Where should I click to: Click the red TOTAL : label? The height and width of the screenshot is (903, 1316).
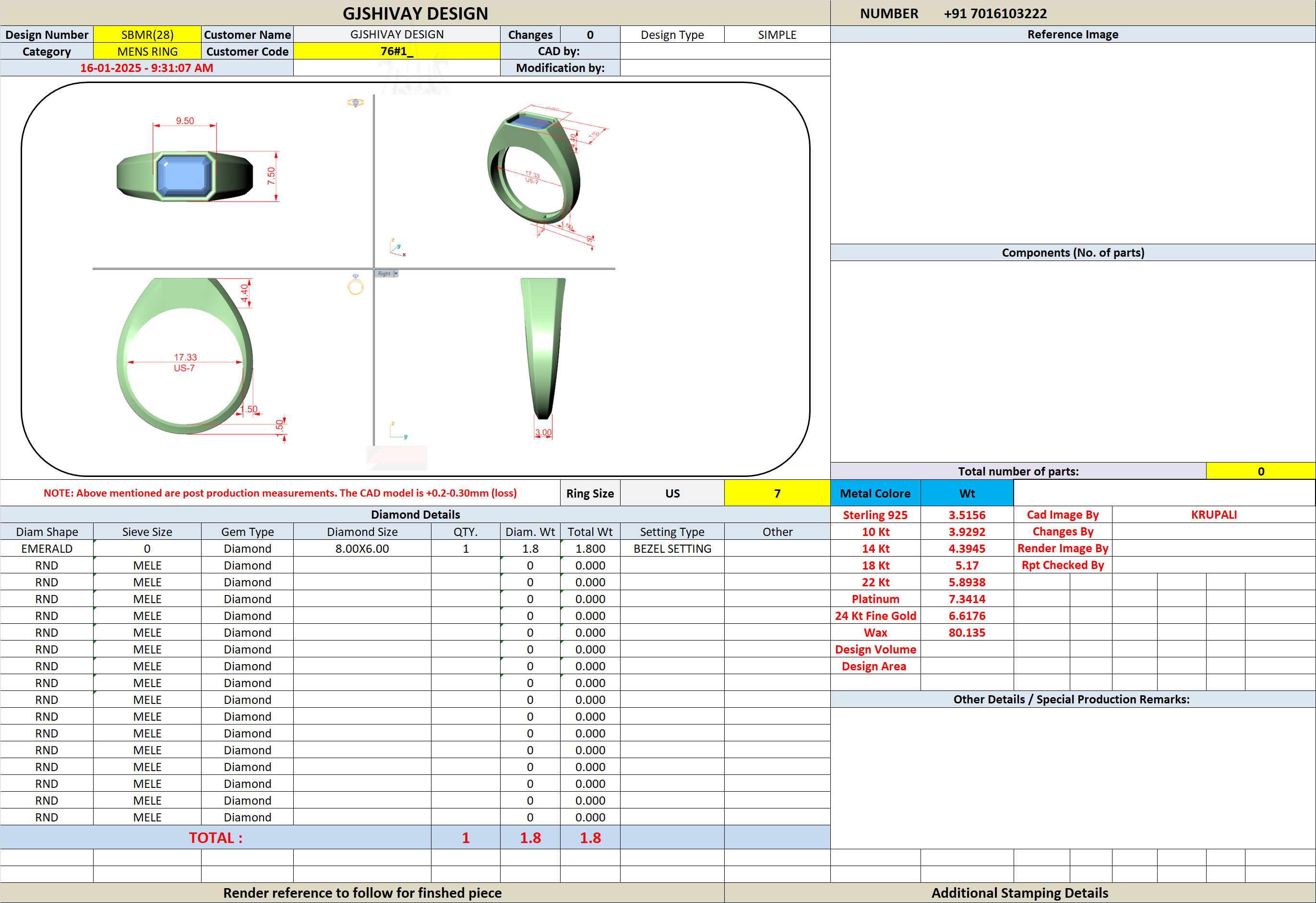click(215, 837)
